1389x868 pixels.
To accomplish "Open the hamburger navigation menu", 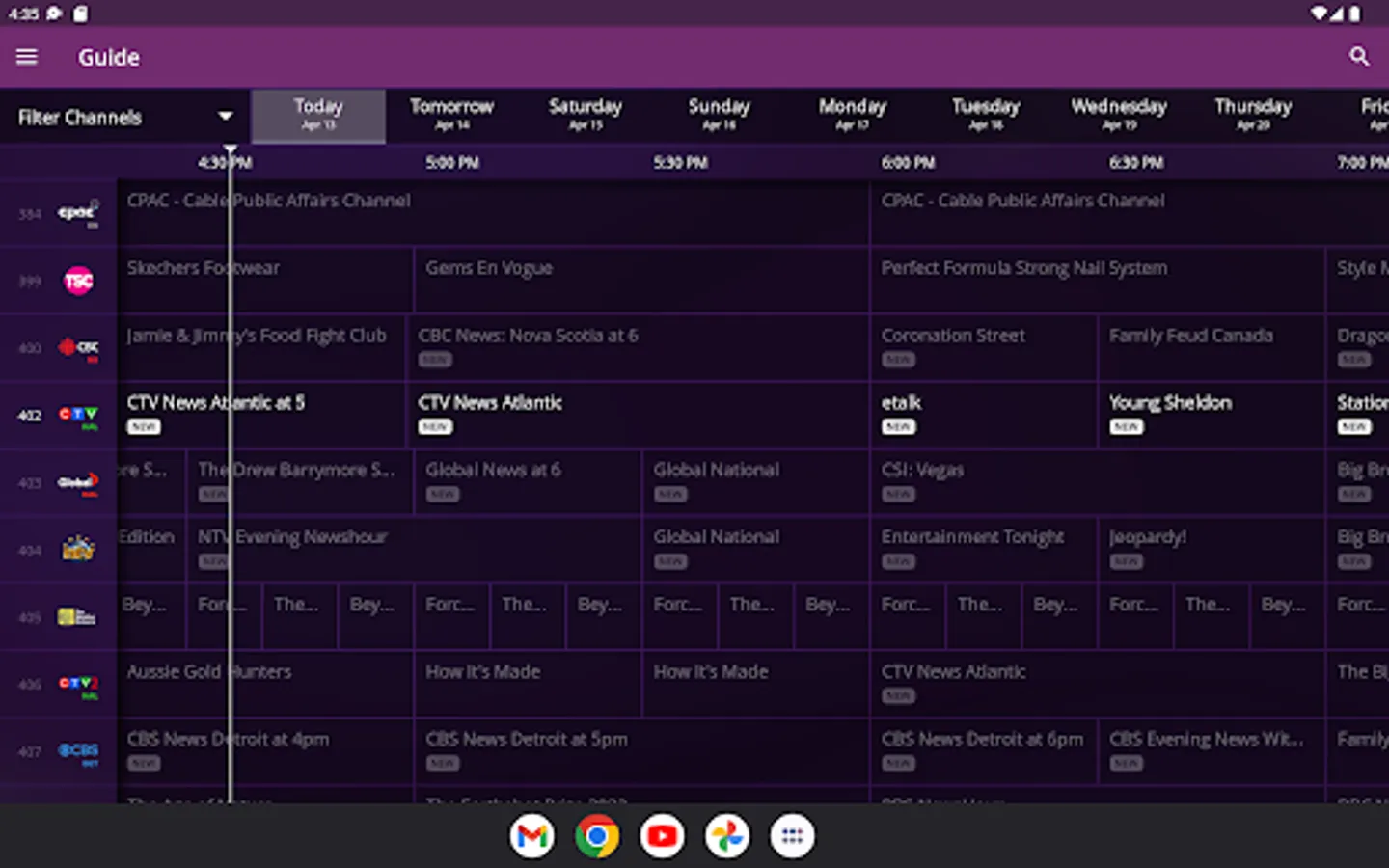I will coord(27,57).
